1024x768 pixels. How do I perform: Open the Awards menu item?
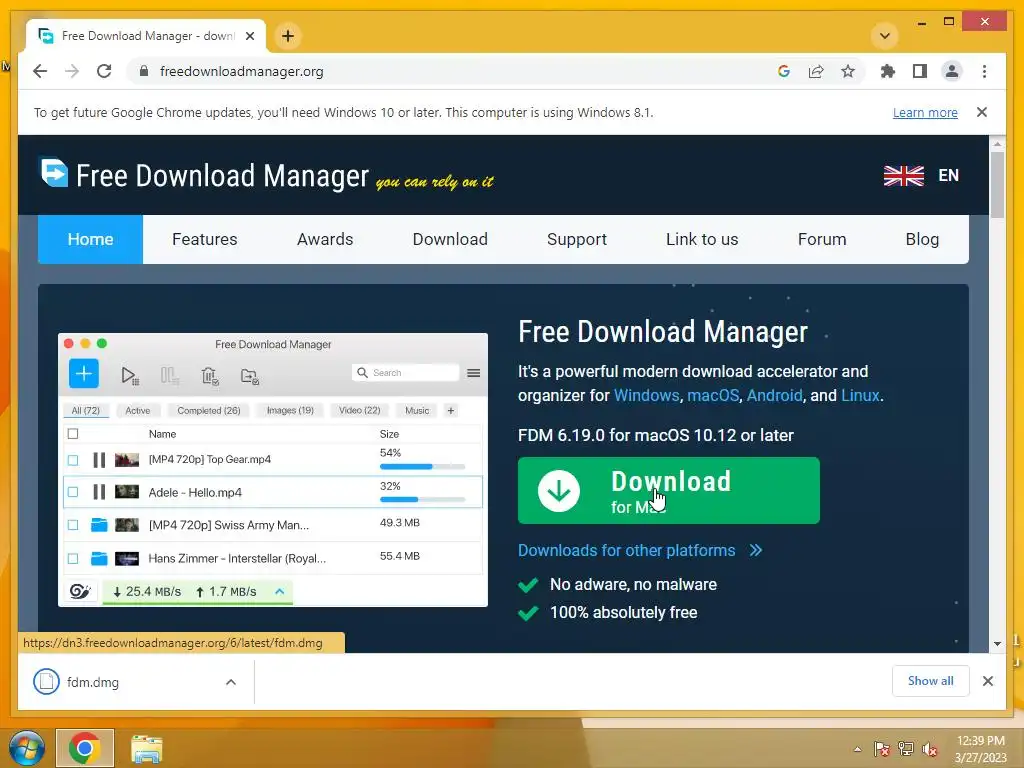tap(325, 240)
